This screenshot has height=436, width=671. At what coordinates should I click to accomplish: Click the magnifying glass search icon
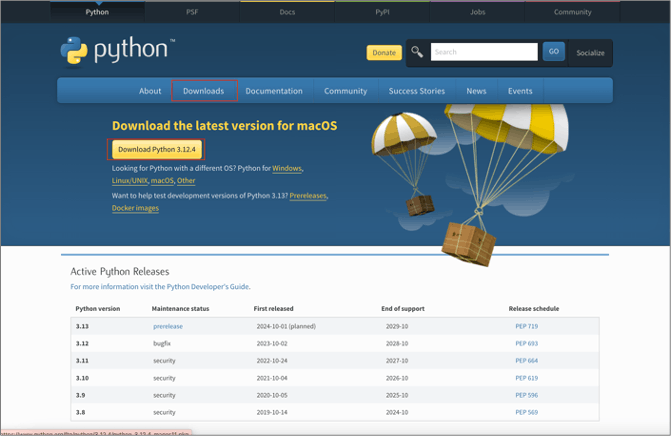coord(417,52)
